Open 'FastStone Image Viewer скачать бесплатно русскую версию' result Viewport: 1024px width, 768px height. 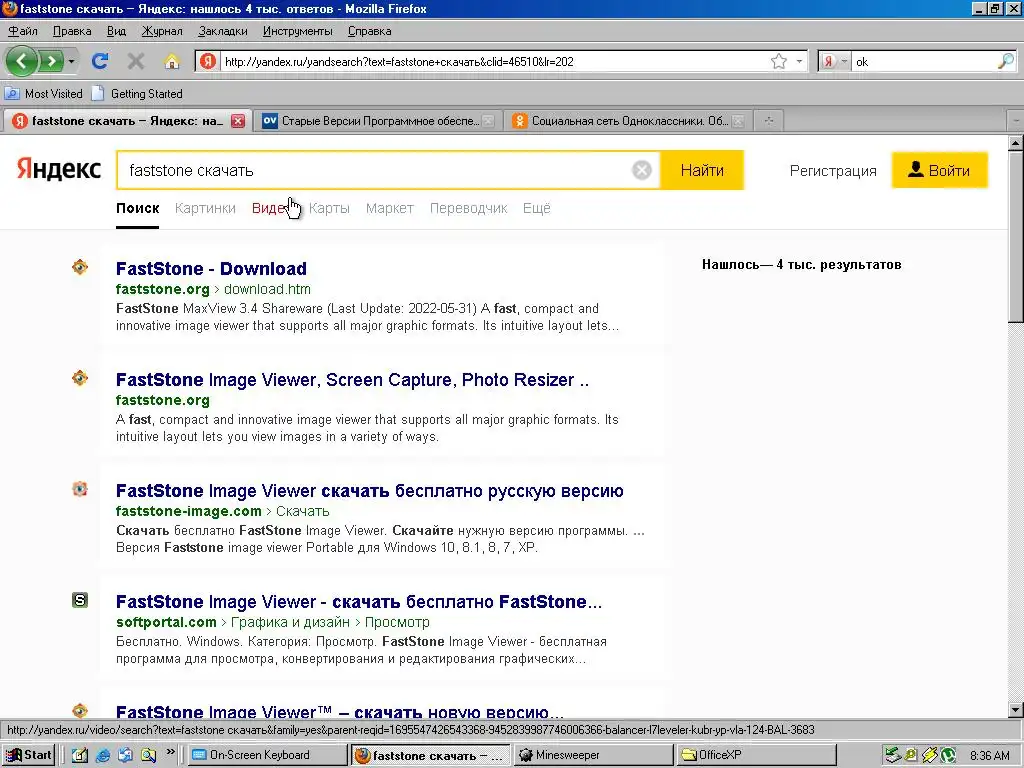pos(370,490)
